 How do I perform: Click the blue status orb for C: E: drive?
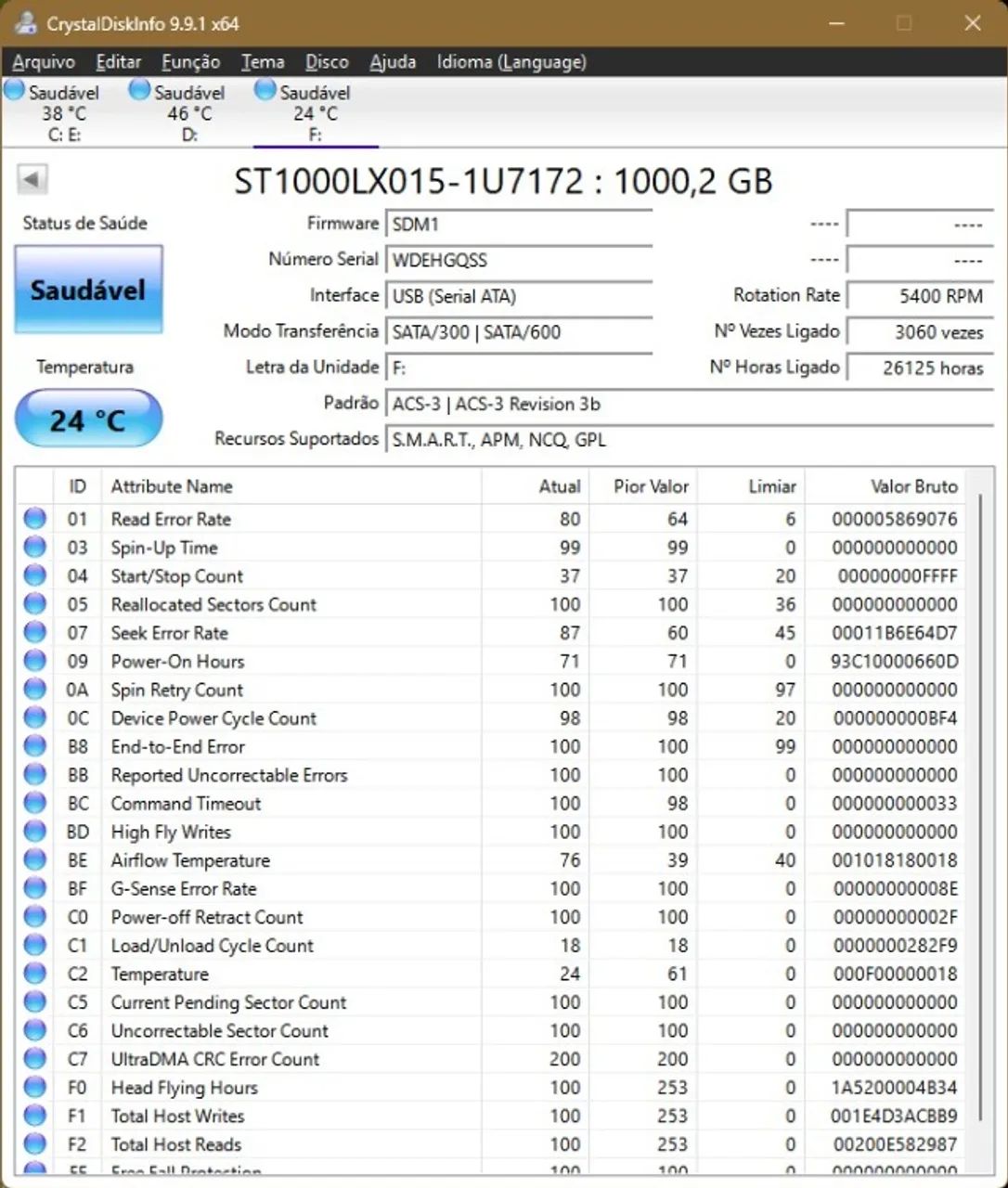[15, 90]
